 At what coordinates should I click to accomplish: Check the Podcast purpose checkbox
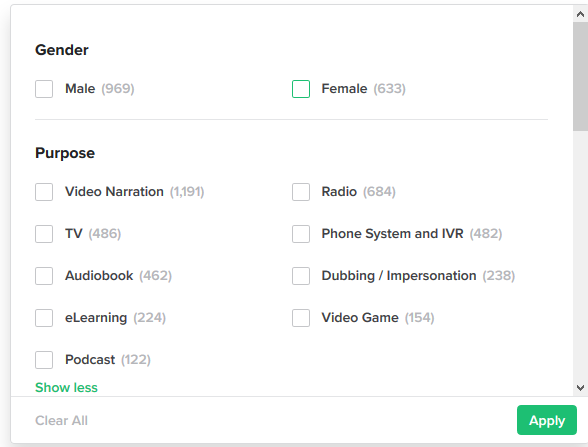(44, 360)
